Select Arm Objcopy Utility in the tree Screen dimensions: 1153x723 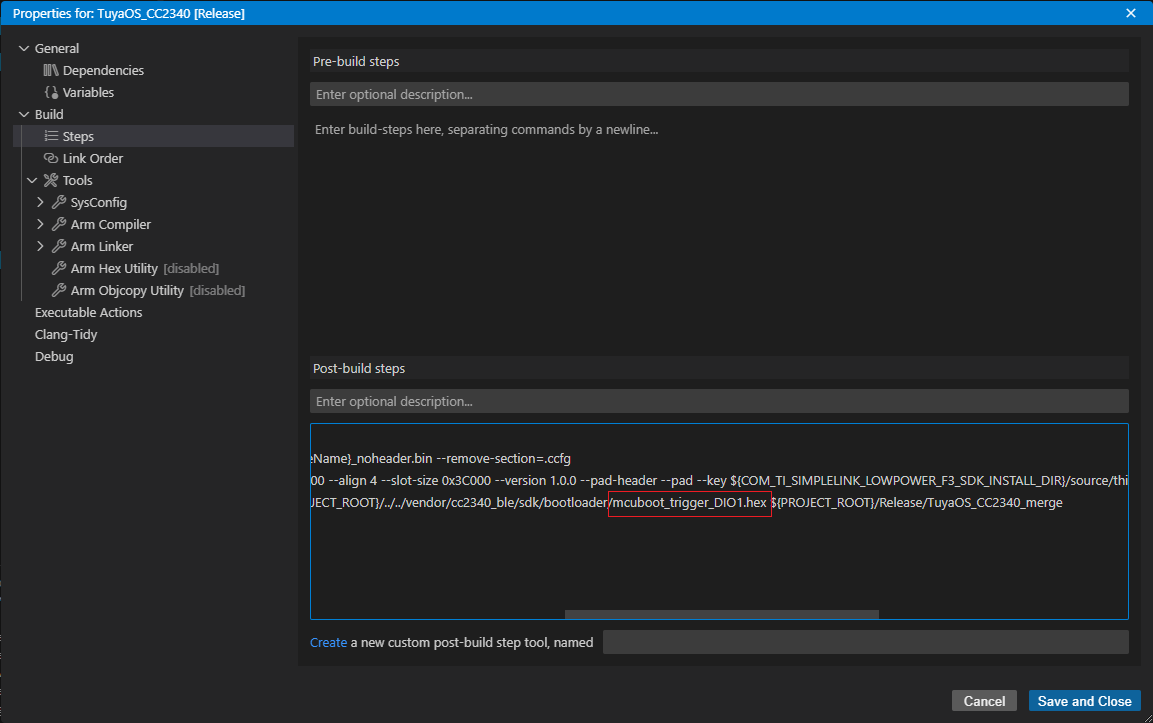tap(127, 291)
